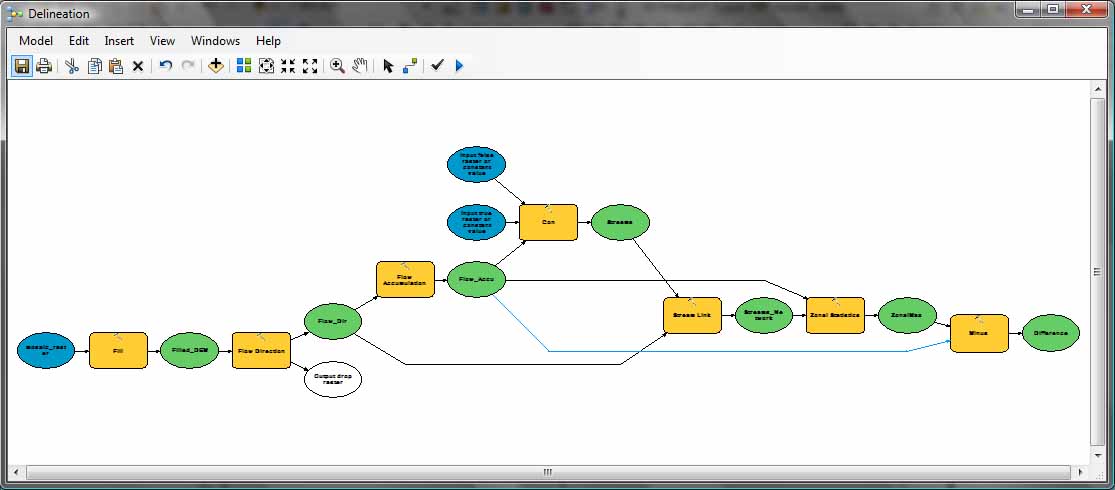Screen dimensions: 1115x490
Task: Click the Fixed Zoom Out icon
Action: [x=310, y=66]
